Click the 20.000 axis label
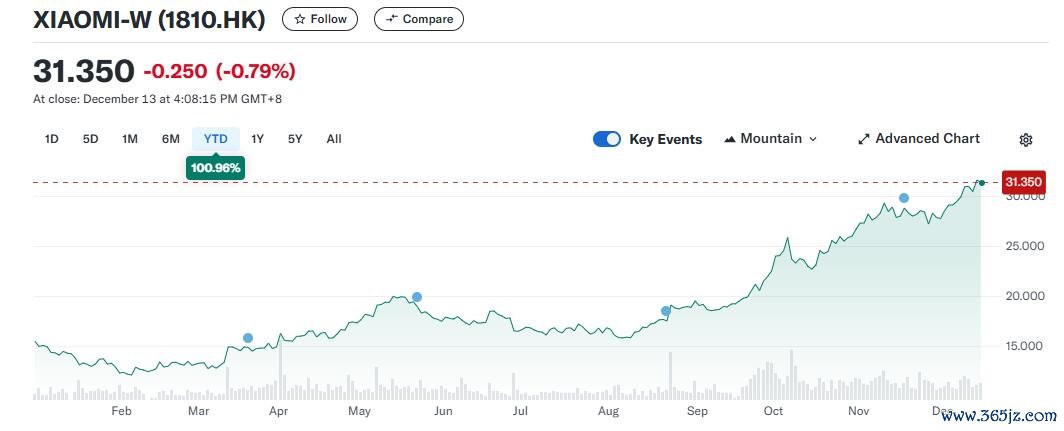 tap(1024, 296)
